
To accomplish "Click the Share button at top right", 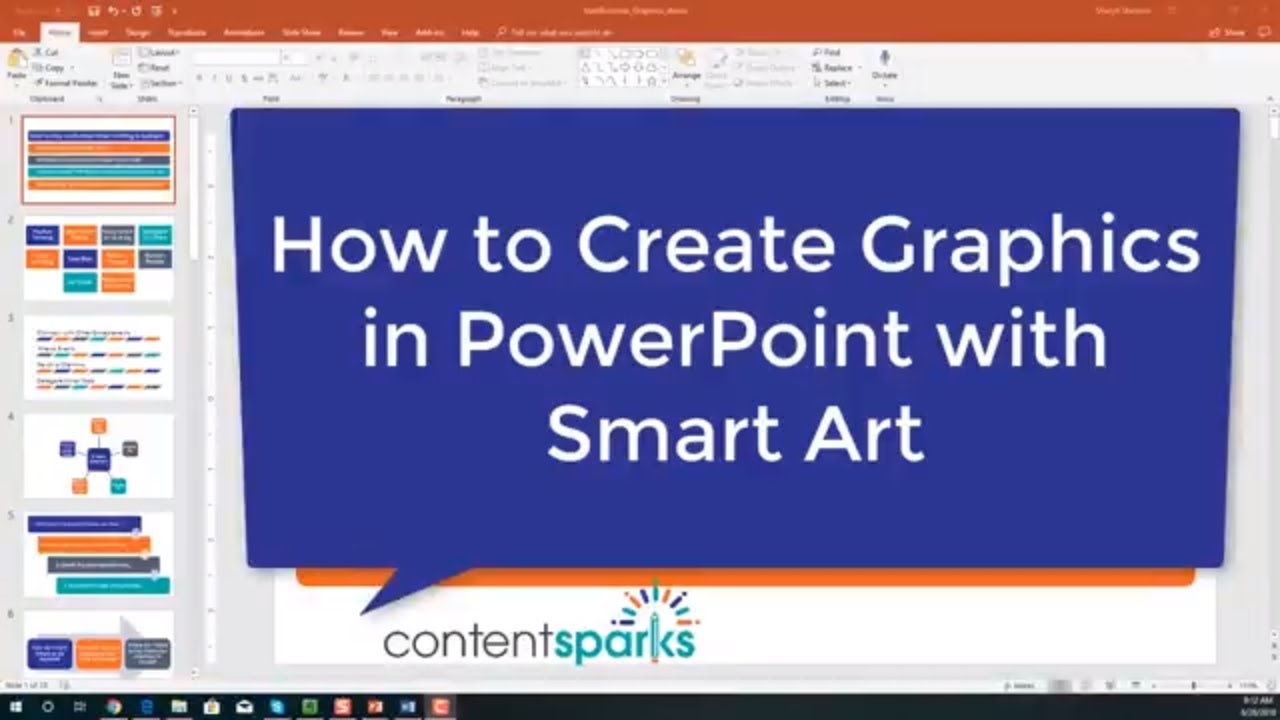I will (x=1227, y=32).
